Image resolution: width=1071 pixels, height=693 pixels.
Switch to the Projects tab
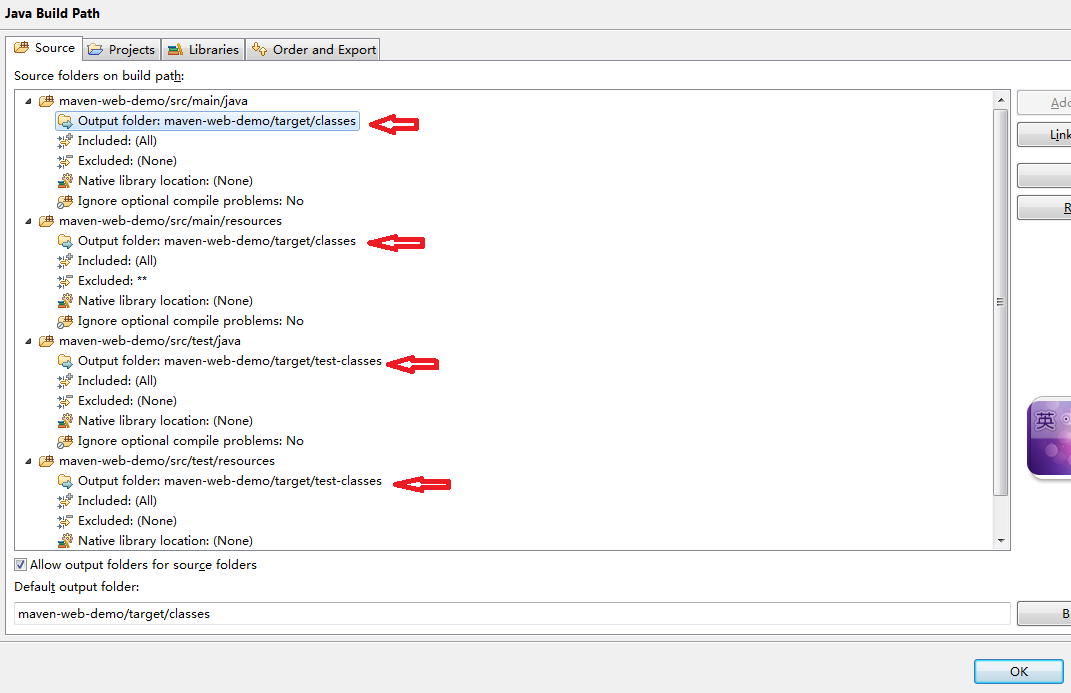[x=122, y=49]
